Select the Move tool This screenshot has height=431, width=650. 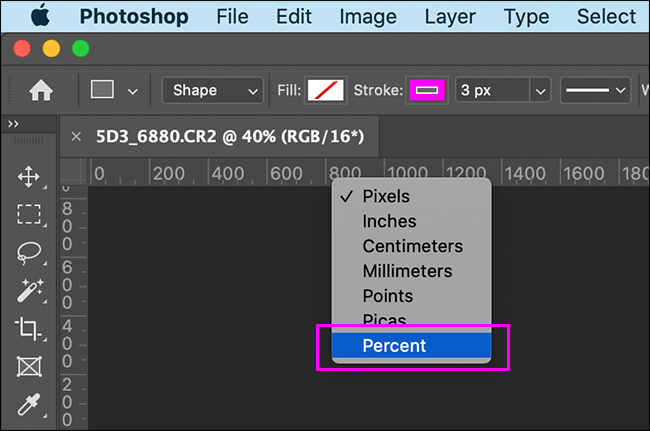click(x=29, y=178)
